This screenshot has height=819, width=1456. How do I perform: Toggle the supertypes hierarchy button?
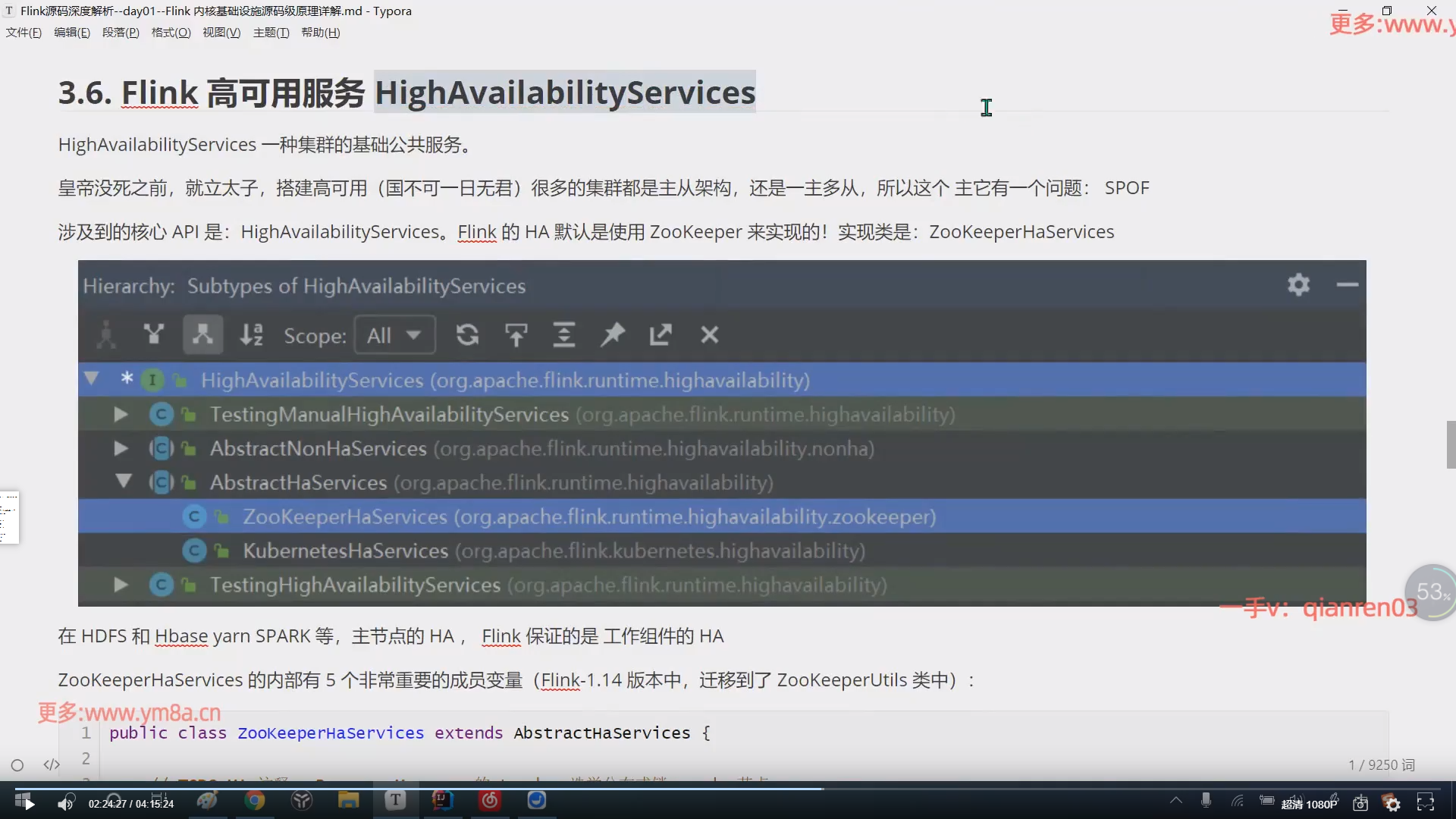pyautogui.click(x=154, y=334)
